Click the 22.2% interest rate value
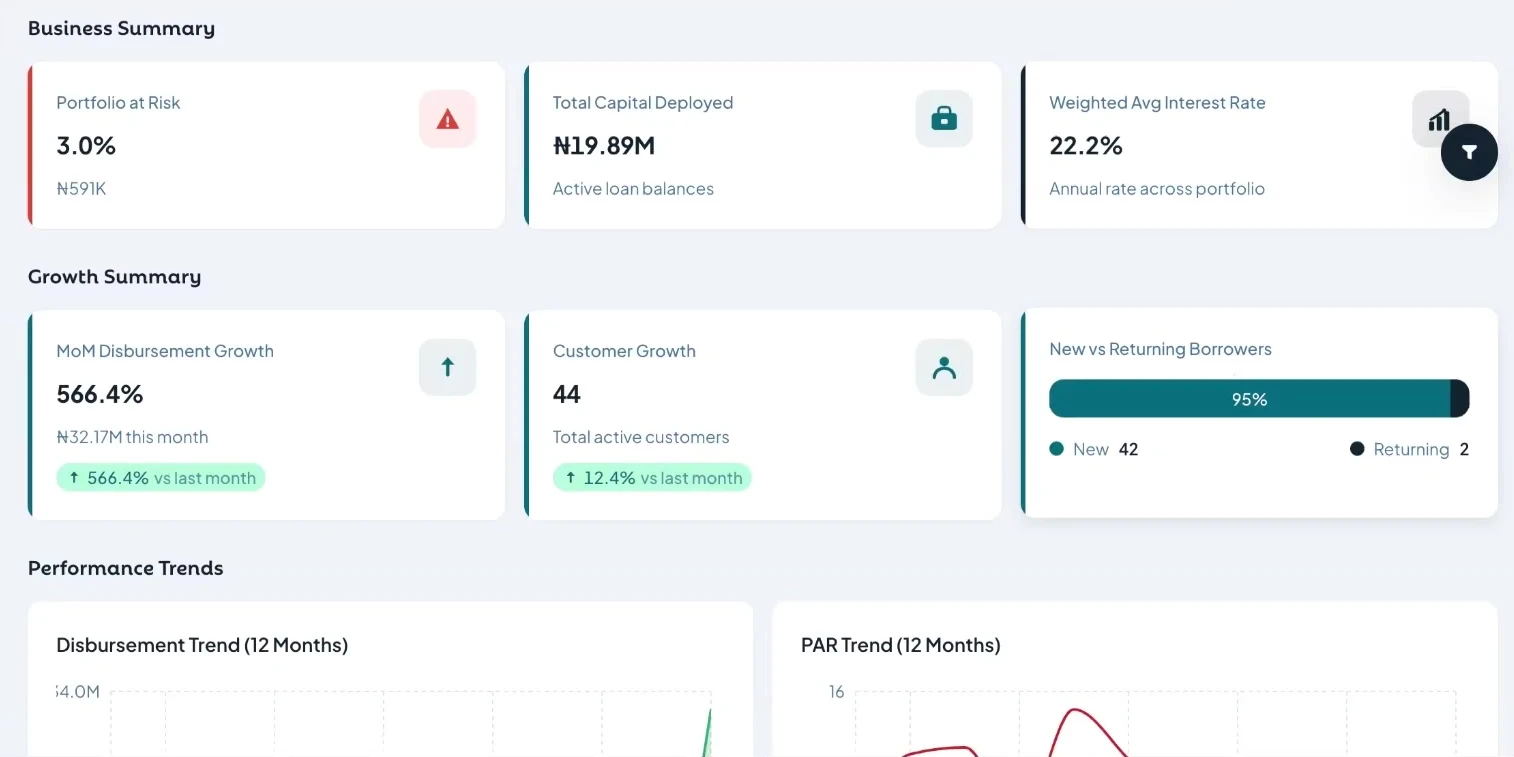This screenshot has height=757, width=1514. click(1086, 146)
